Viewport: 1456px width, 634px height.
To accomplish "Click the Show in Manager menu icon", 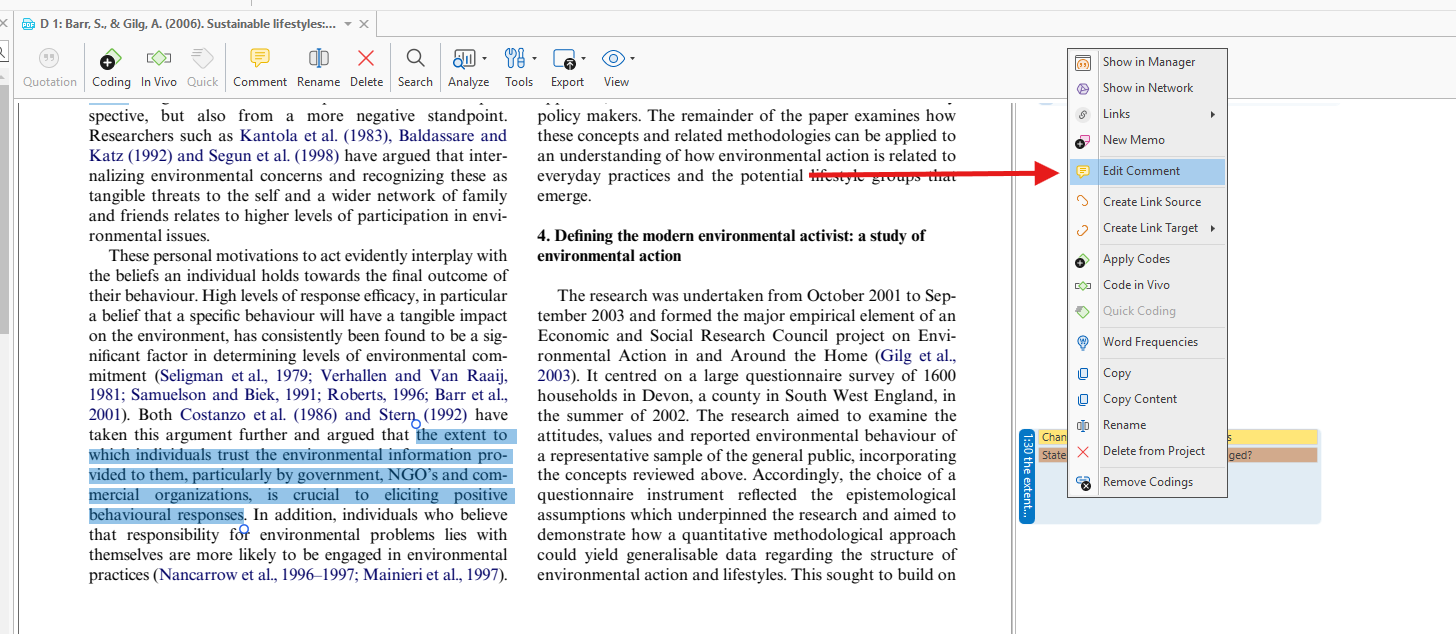I will click(1083, 62).
